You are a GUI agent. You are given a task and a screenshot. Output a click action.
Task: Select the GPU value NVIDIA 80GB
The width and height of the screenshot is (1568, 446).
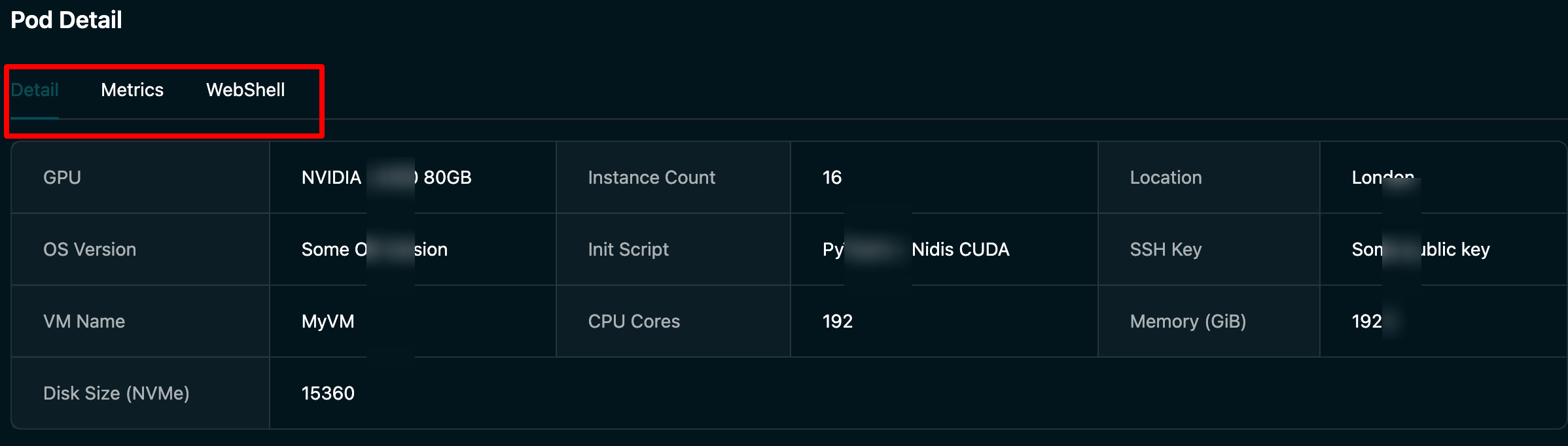pyautogui.click(x=386, y=177)
